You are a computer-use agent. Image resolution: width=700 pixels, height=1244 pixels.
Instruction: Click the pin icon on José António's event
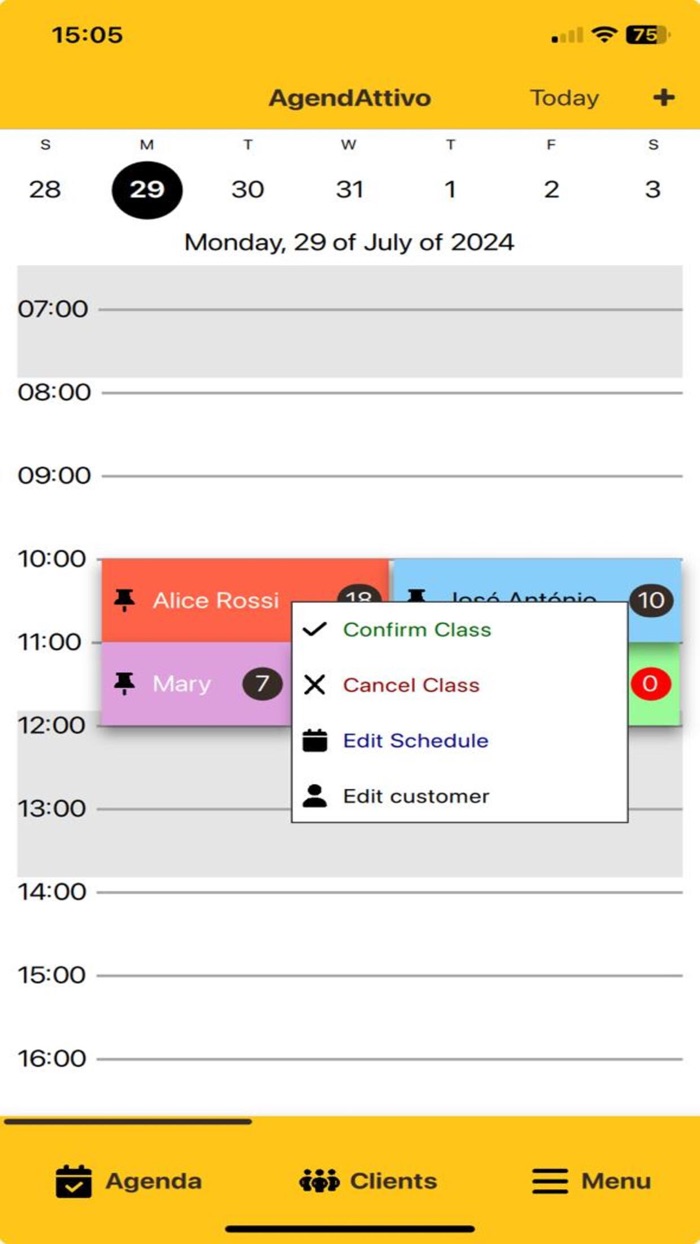417,597
